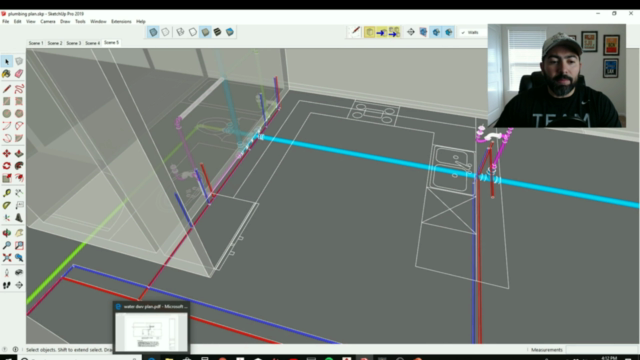640x360 pixels.
Task: Select the Zoom Window tool
Action: pyautogui.click(x=19, y=245)
